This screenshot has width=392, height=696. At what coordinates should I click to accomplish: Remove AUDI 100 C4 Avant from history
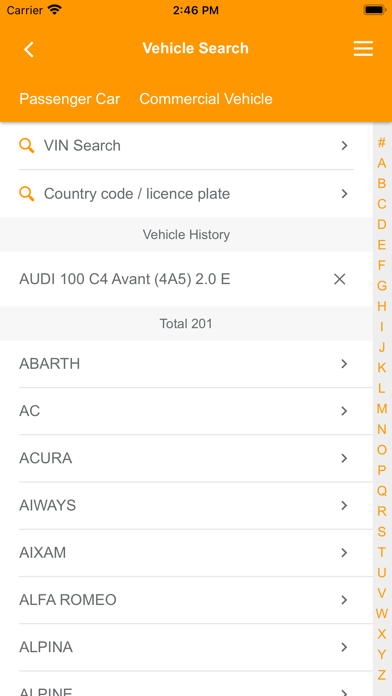pyautogui.click(x=340, y=279)
